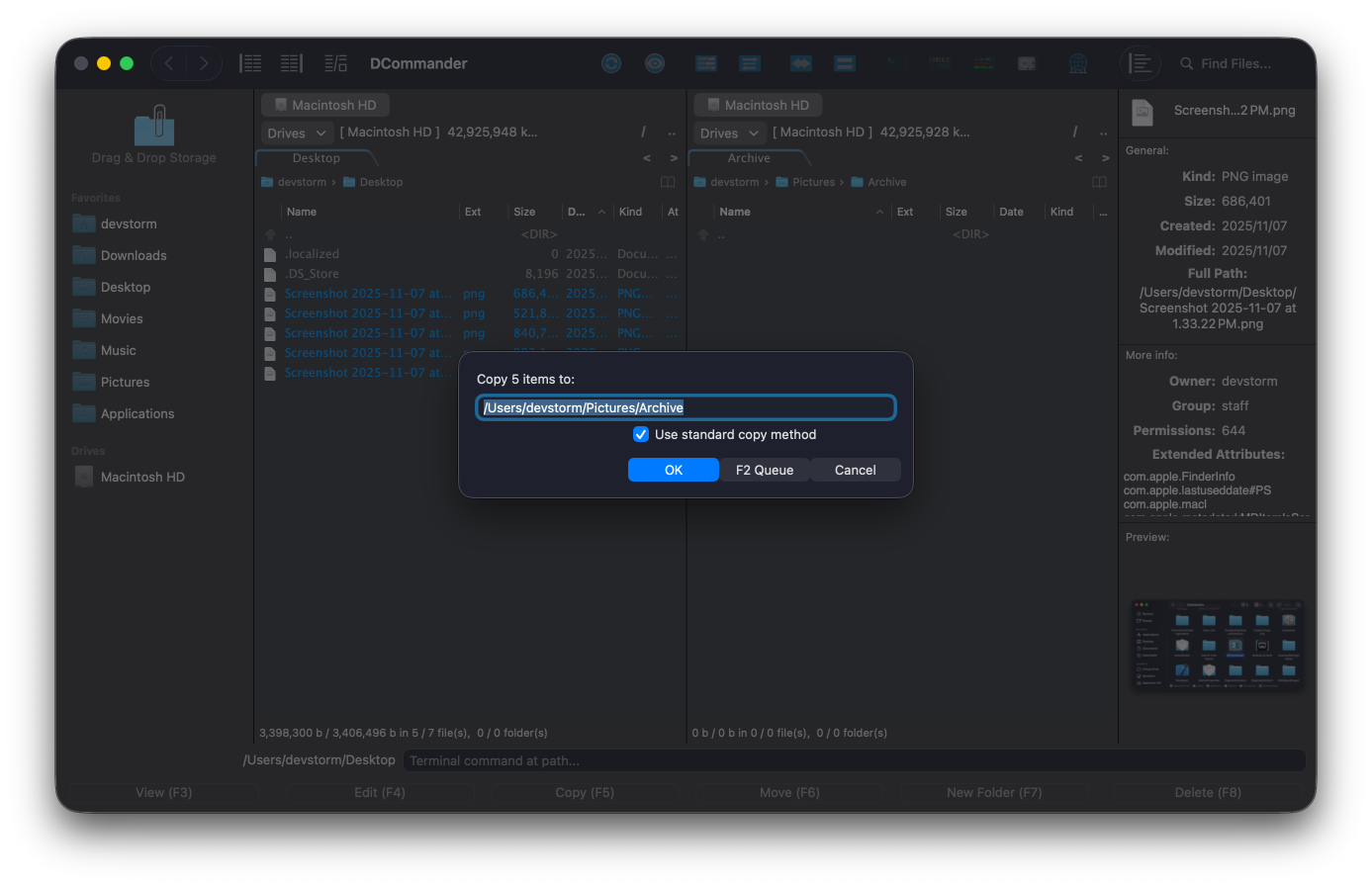Viewport: 1372px width, 886px height.
Task: Disable the Use standard copy method checkbox
Action: [x=641, y=434]
